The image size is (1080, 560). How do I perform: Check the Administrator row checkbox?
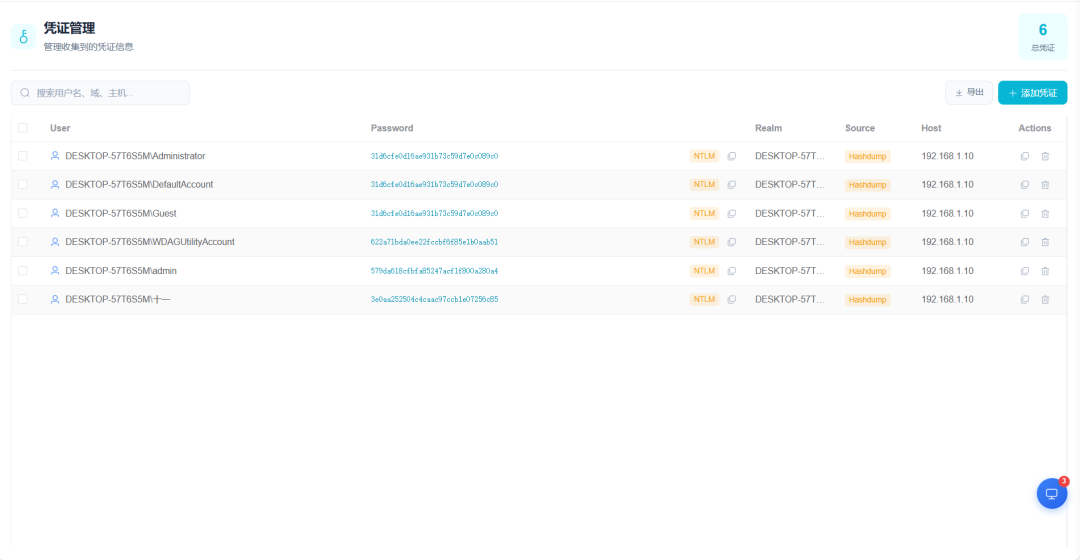click(x=23, y=156)
